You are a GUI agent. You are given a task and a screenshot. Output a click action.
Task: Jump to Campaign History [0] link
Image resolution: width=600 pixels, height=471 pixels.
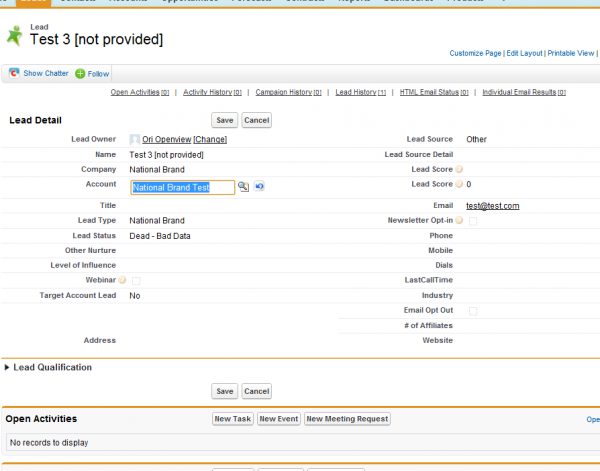click(289, 92)
